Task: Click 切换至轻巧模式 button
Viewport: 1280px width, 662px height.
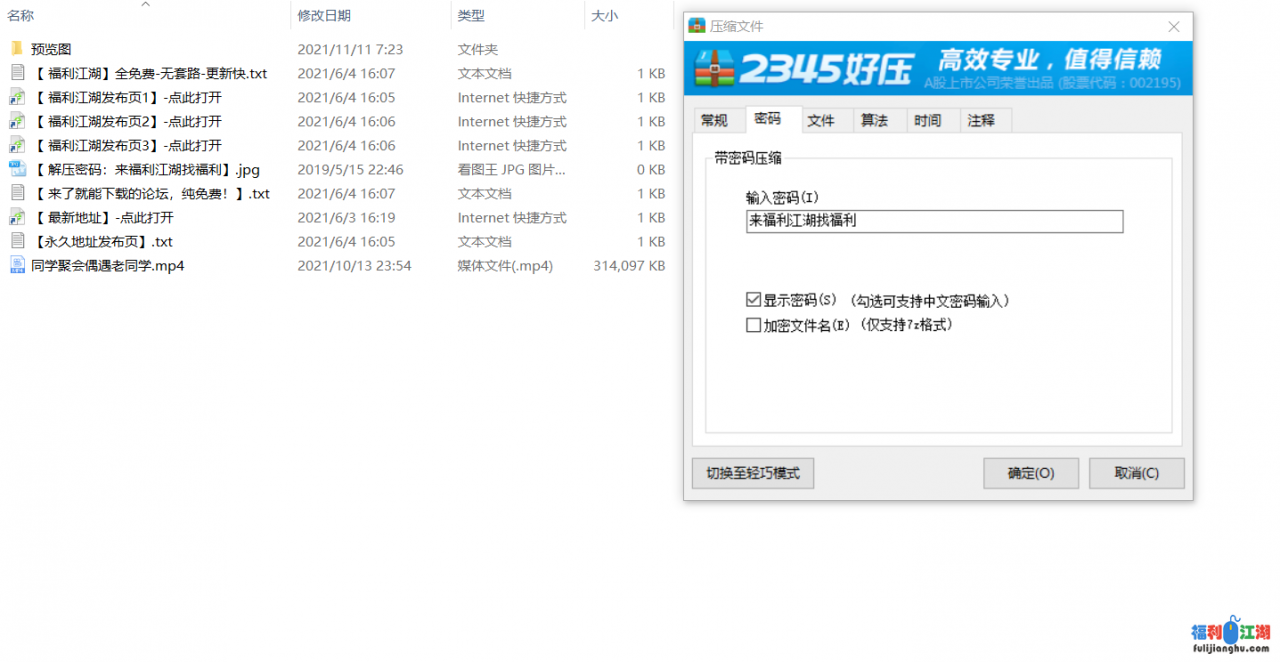Action: pos(752,473)
